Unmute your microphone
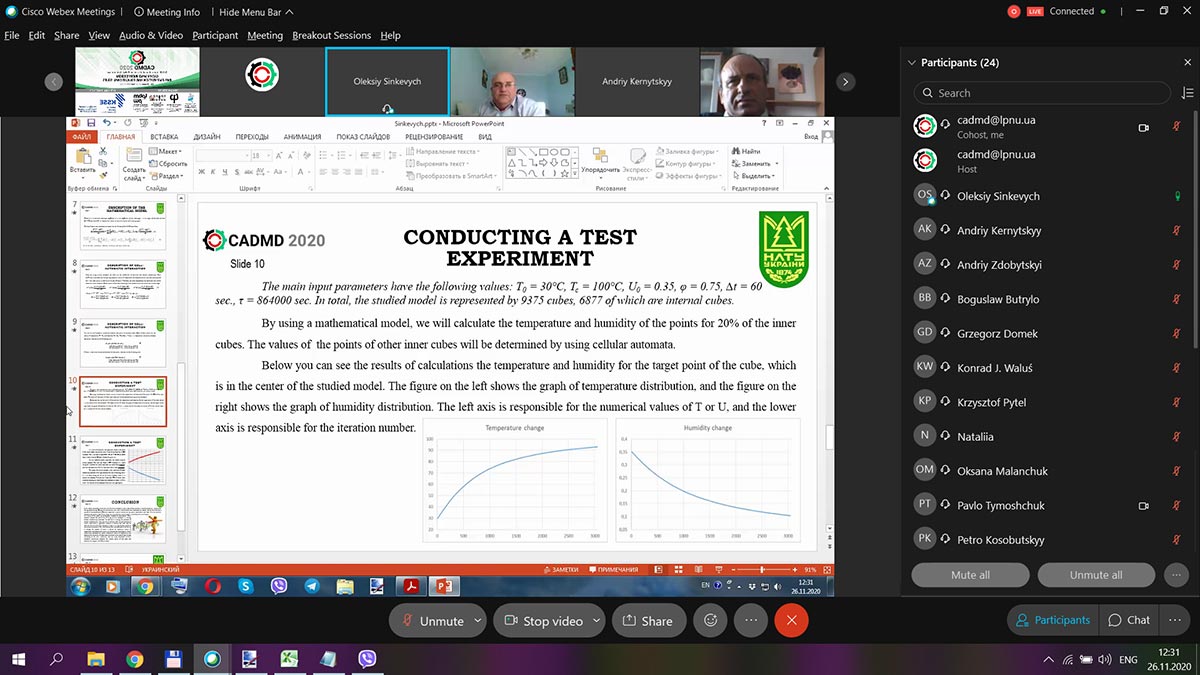The image size is (1200, 675). 433,620
